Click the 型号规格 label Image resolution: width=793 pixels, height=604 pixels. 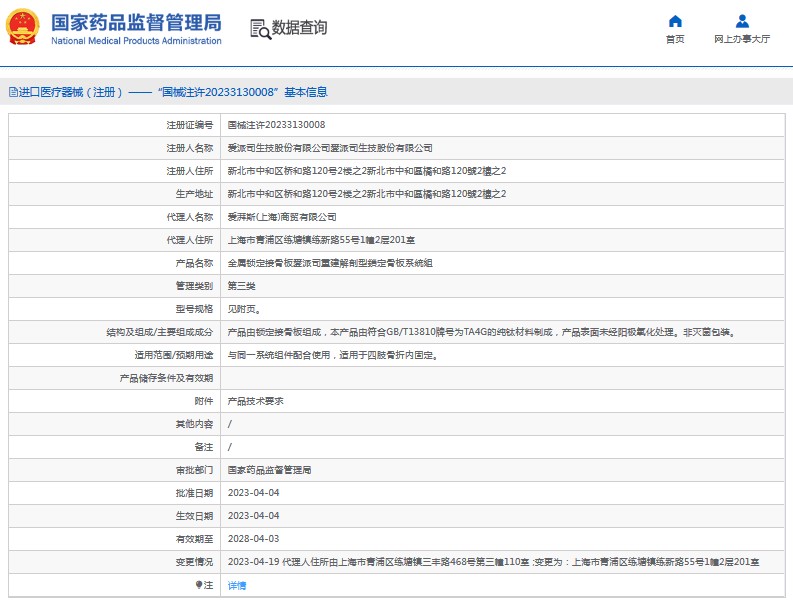[194, 309]
